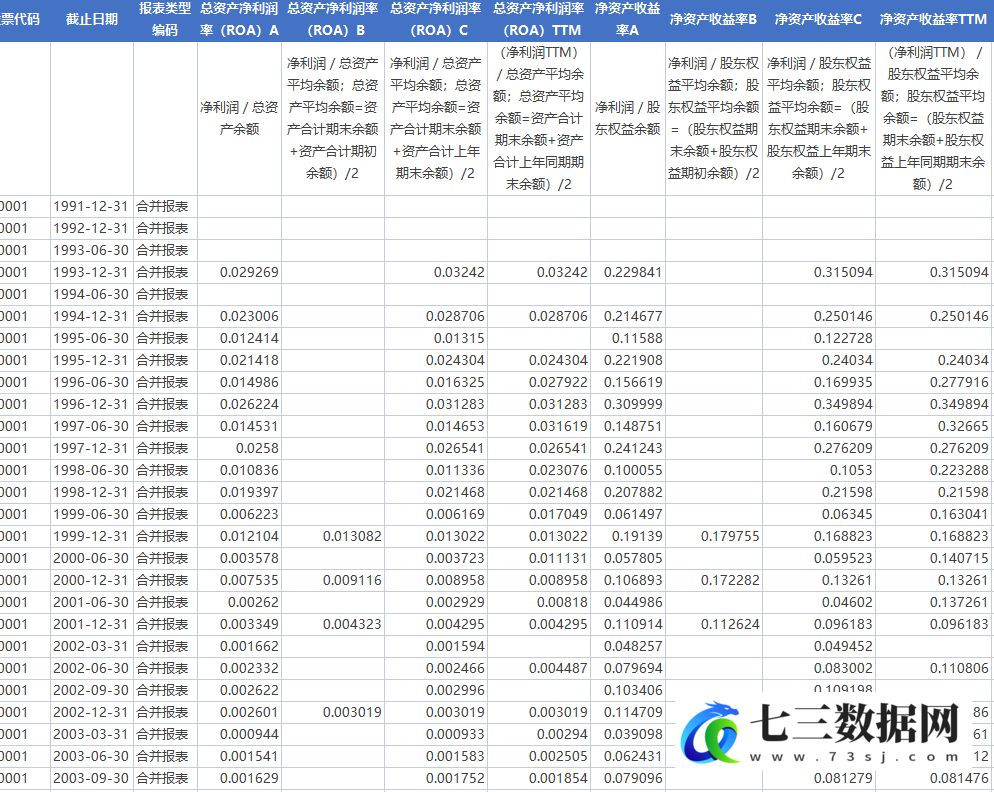Click the cell showing 0.32665
This screenshot has width=994, height=792.
click(933, 426)
